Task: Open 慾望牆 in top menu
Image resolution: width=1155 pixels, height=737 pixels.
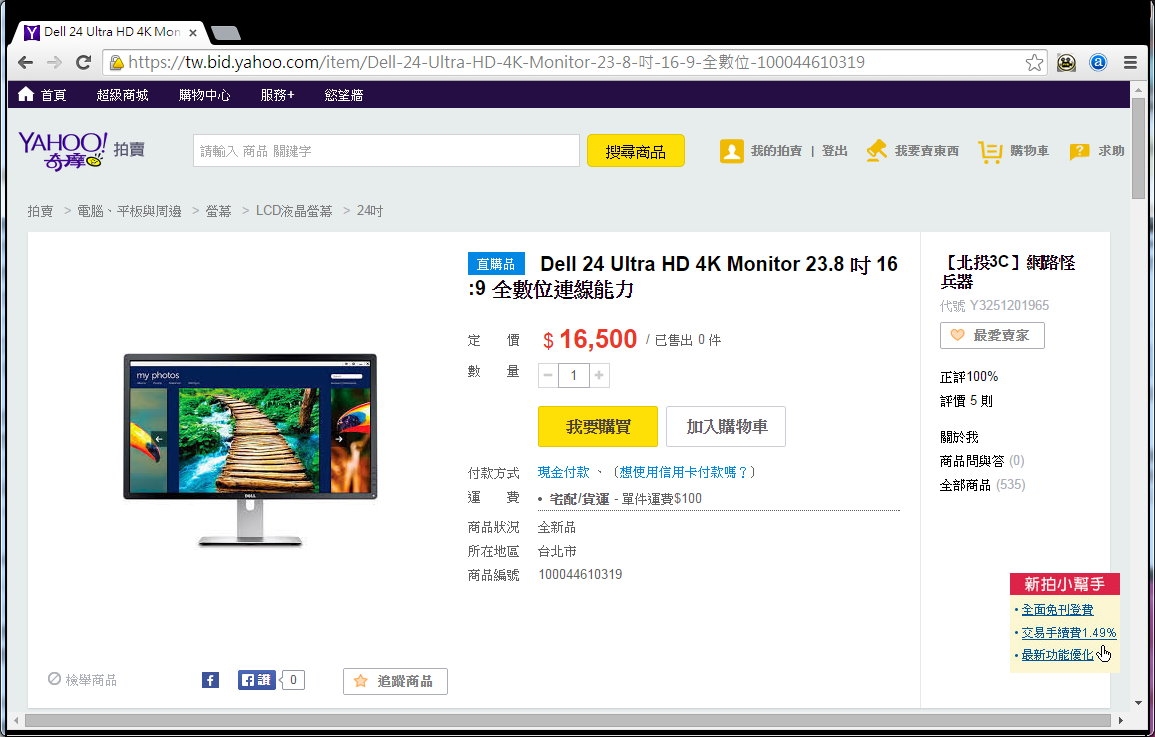Action: (344, 95)
